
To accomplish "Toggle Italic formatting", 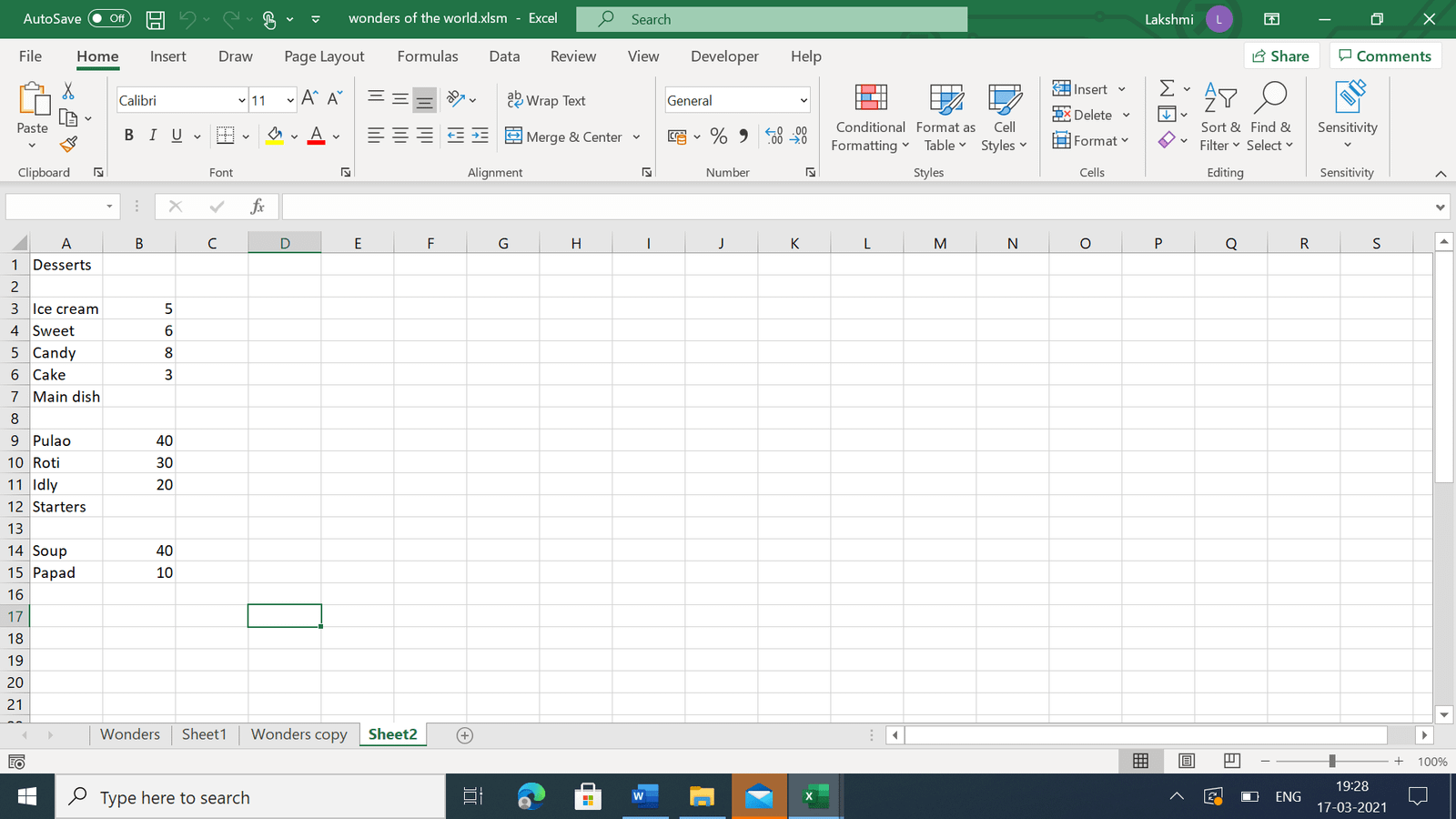I will [152, 136].
